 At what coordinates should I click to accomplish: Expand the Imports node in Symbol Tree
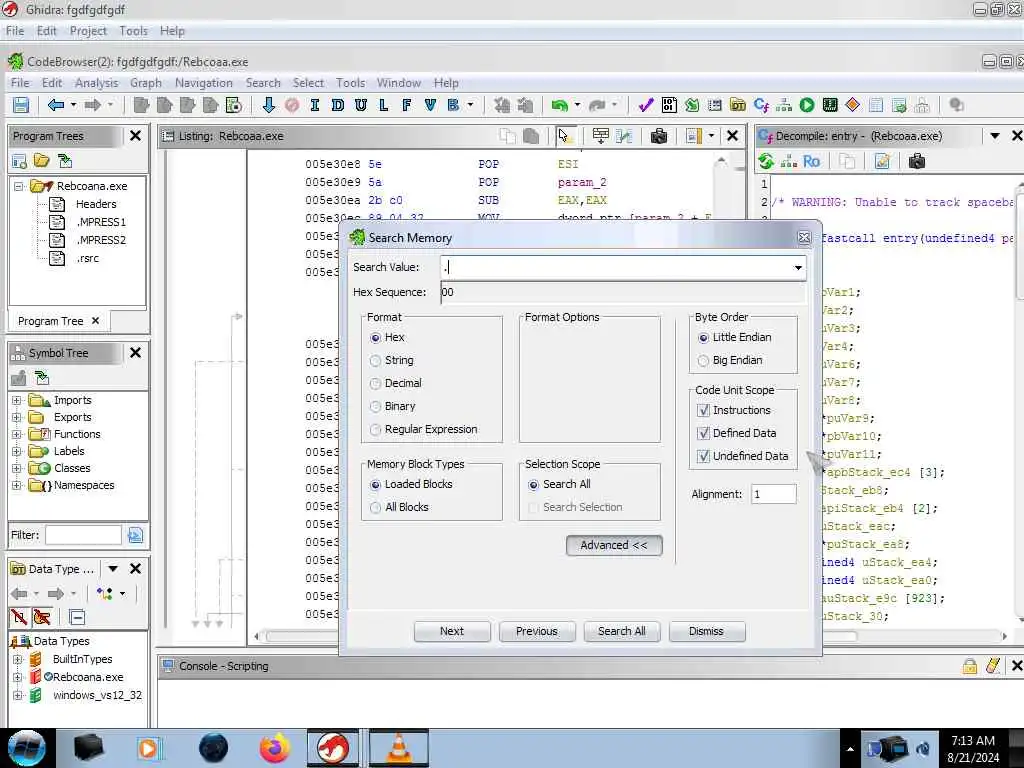pos(17,400)
